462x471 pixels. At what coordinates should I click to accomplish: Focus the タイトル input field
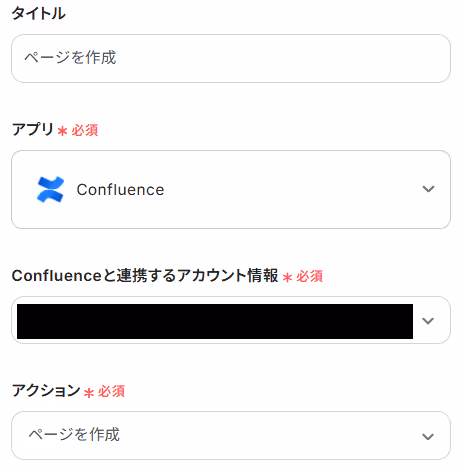tap(231, 58)
